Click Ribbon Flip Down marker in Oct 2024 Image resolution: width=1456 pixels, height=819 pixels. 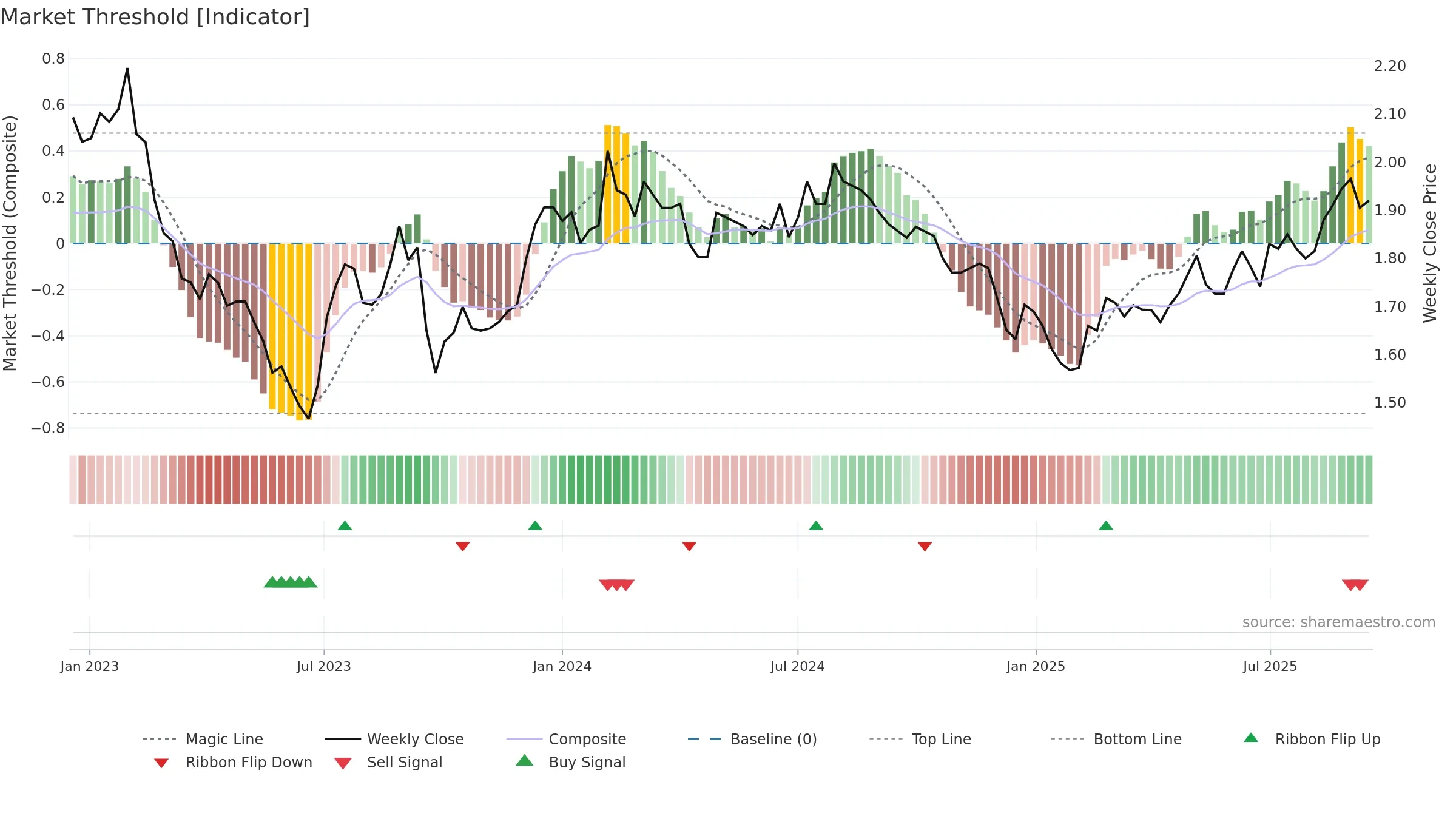925,547
